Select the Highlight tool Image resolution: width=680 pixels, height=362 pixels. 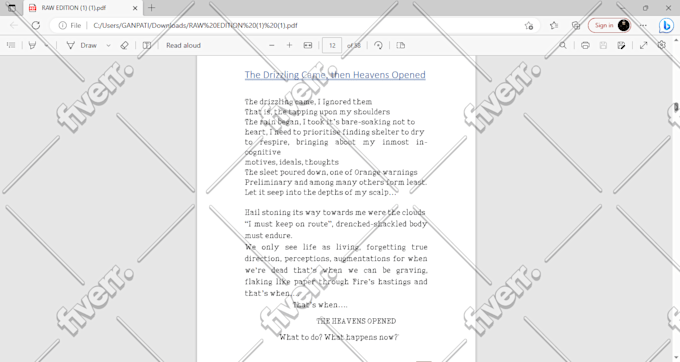(32, 45)
